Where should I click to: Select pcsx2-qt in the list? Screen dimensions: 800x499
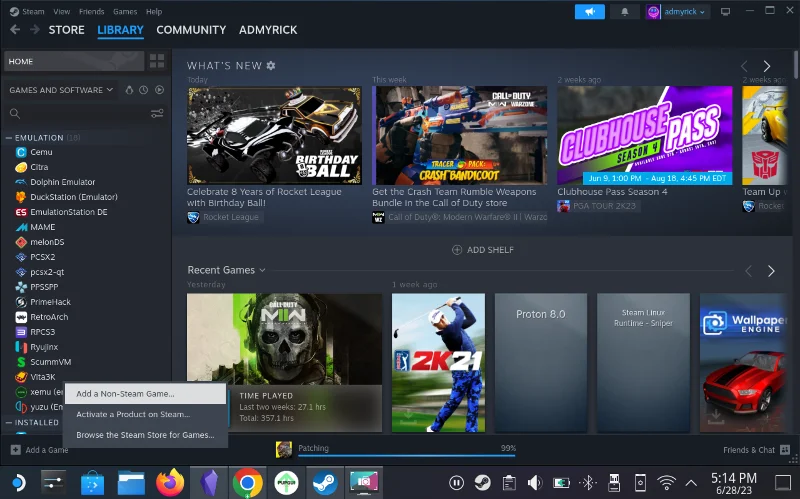pos(47,272)
